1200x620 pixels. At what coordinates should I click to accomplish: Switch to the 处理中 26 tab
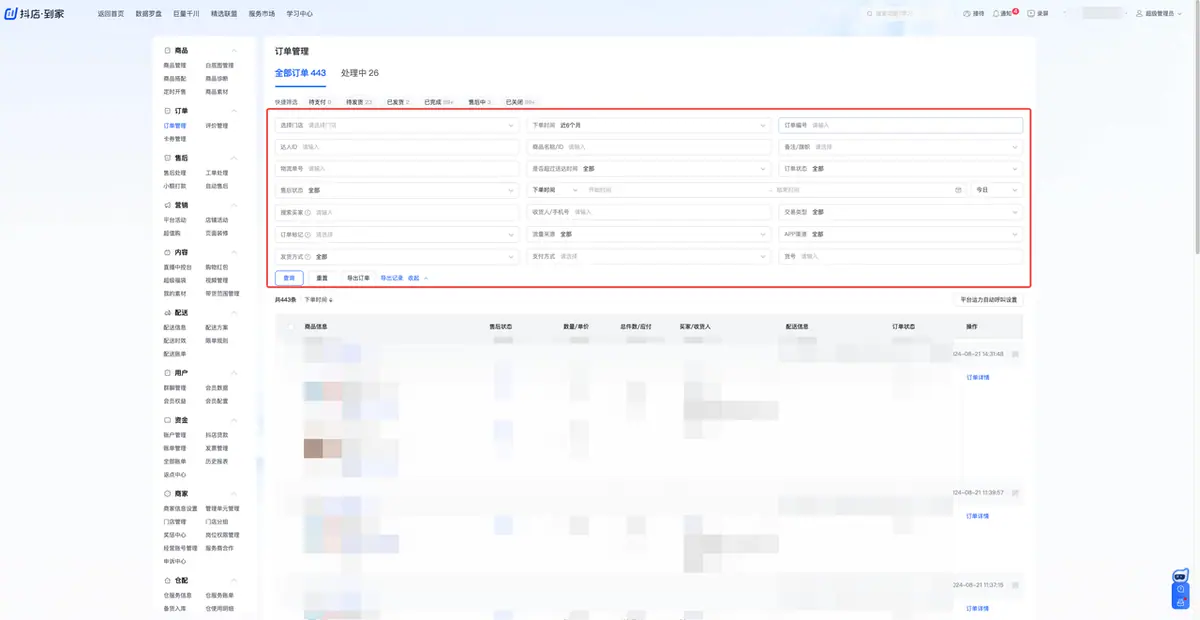click(360, 73)
